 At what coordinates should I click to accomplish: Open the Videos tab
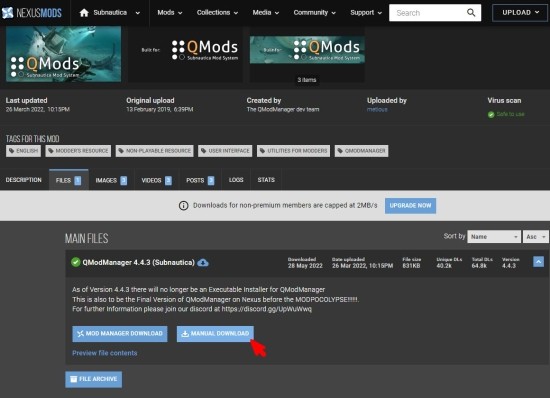coord(156,180)
